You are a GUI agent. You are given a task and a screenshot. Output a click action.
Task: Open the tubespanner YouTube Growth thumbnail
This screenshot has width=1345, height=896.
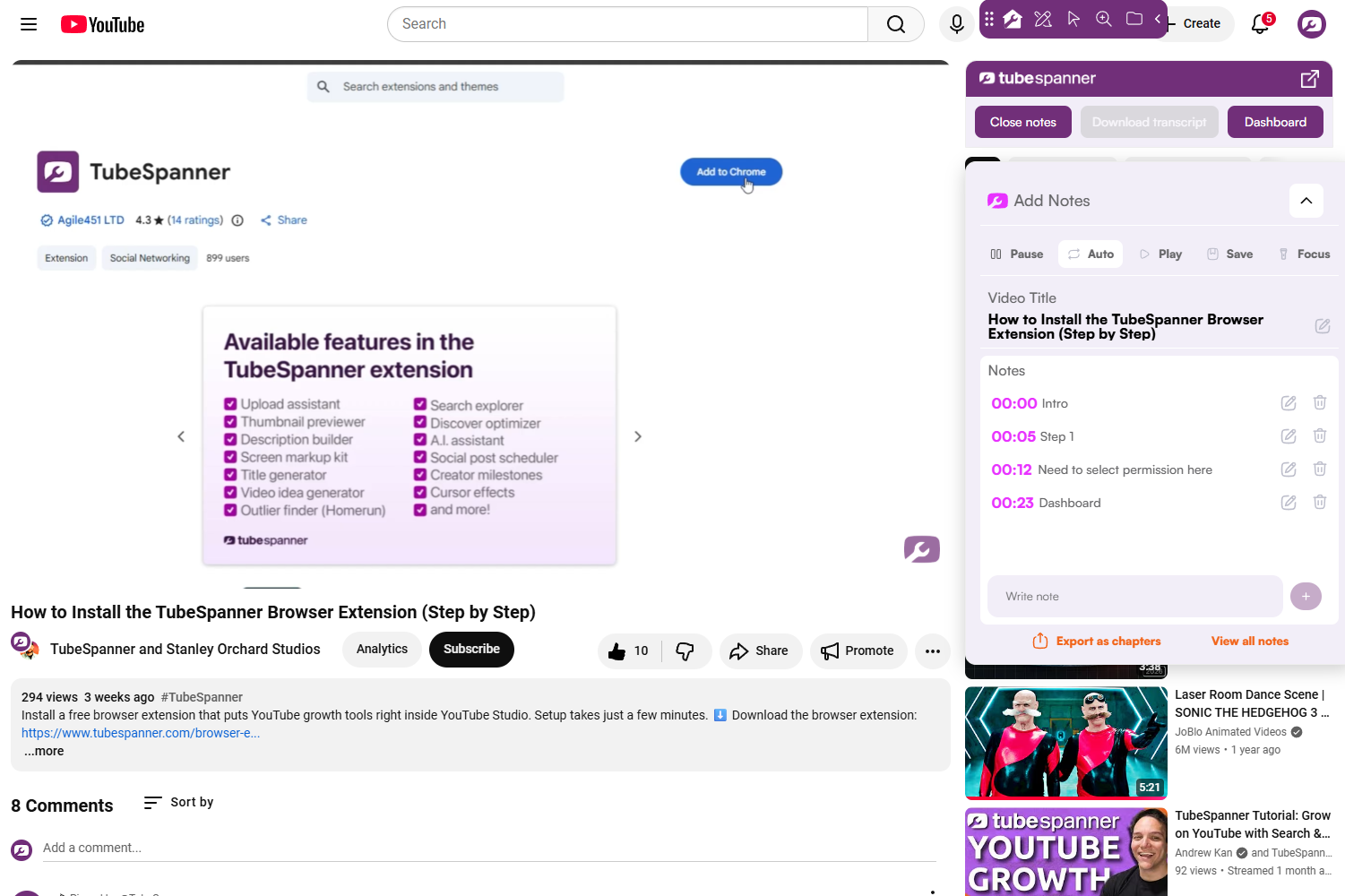1066,852
